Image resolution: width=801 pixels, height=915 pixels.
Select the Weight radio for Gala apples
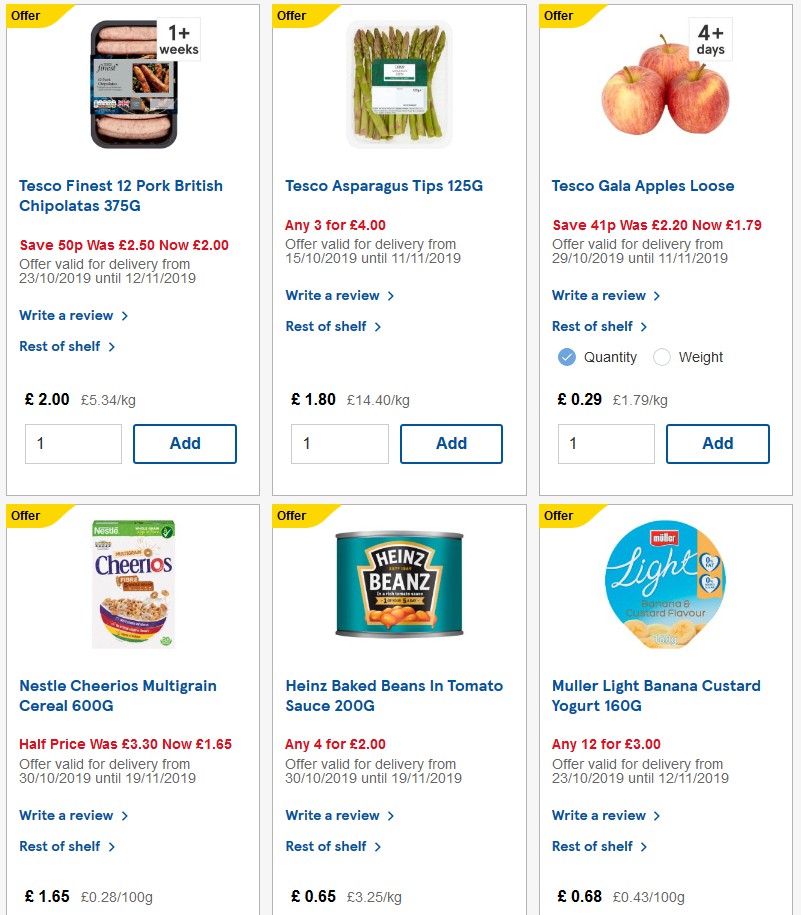(660, 357)
